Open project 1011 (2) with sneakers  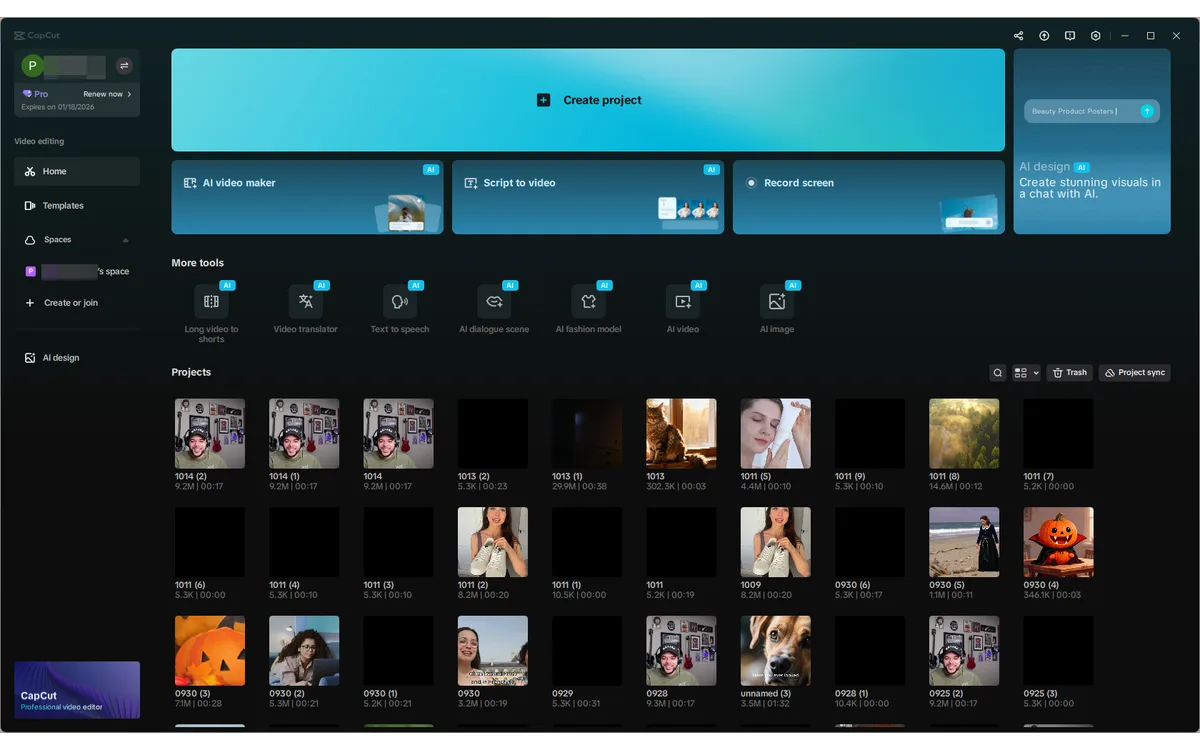(x=493, y=542)
